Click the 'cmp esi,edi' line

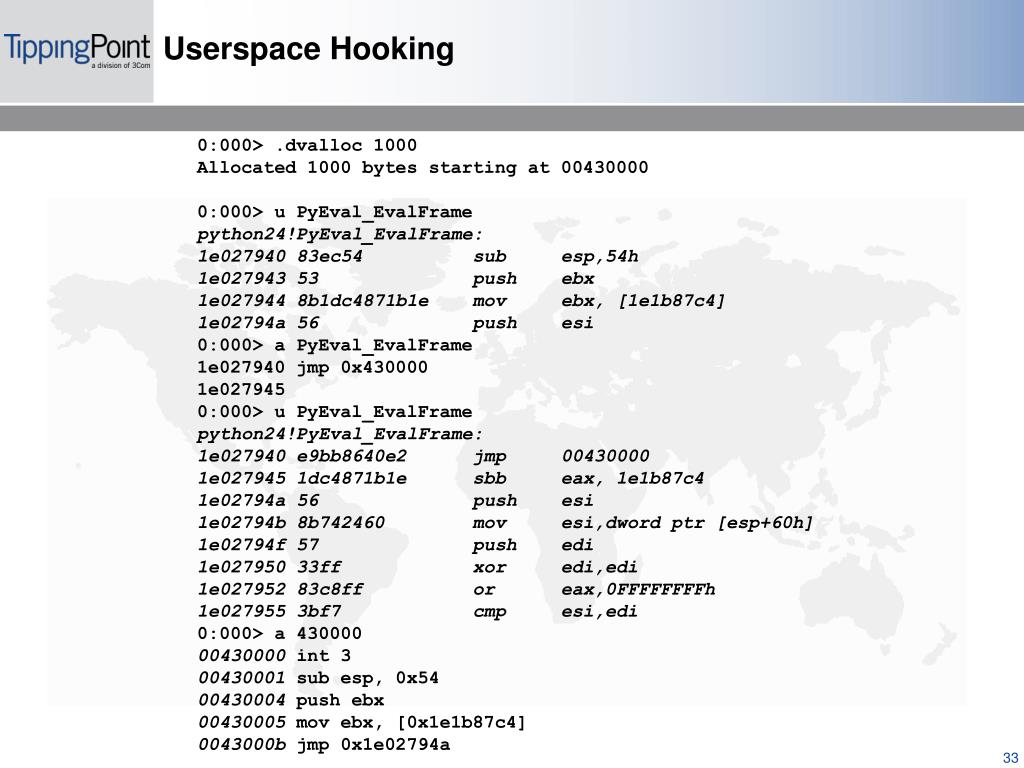tap(417, 611)
